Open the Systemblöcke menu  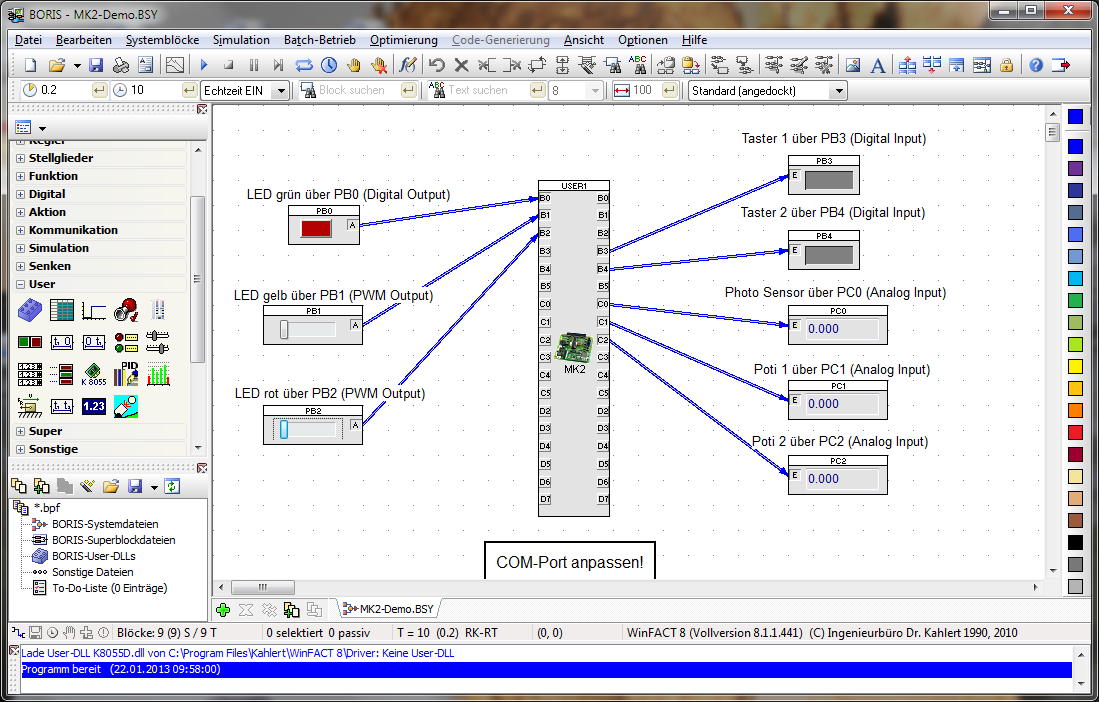162,40
